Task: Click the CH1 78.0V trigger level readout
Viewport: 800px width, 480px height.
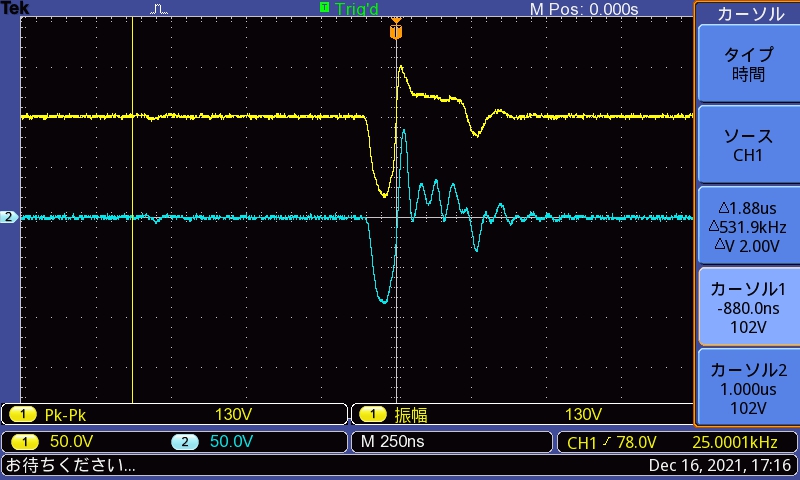Action: (x=611, y=442)
